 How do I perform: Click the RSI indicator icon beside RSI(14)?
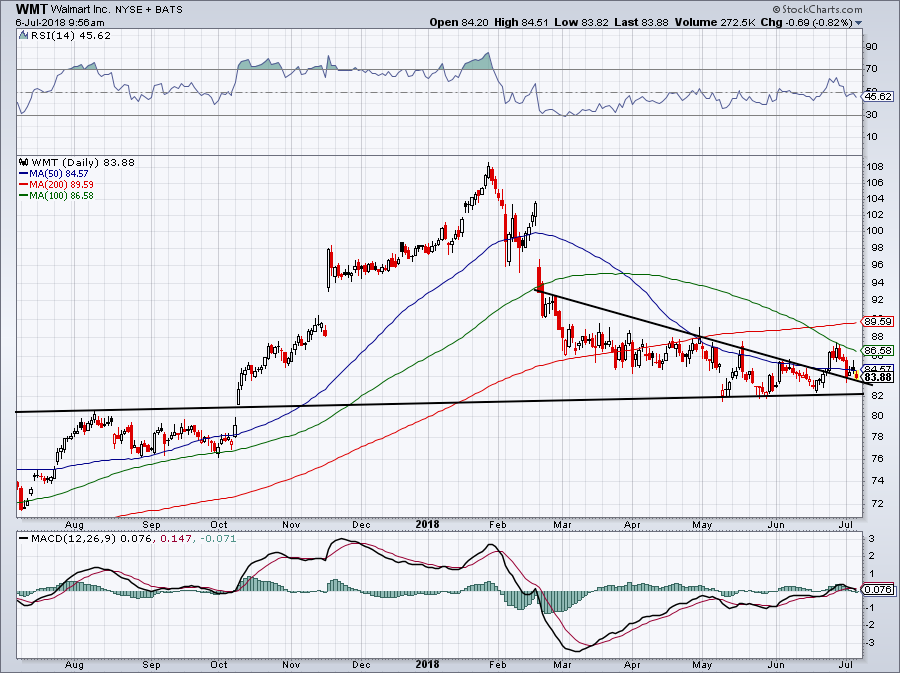pyautogui.click(x=23, y=36)
